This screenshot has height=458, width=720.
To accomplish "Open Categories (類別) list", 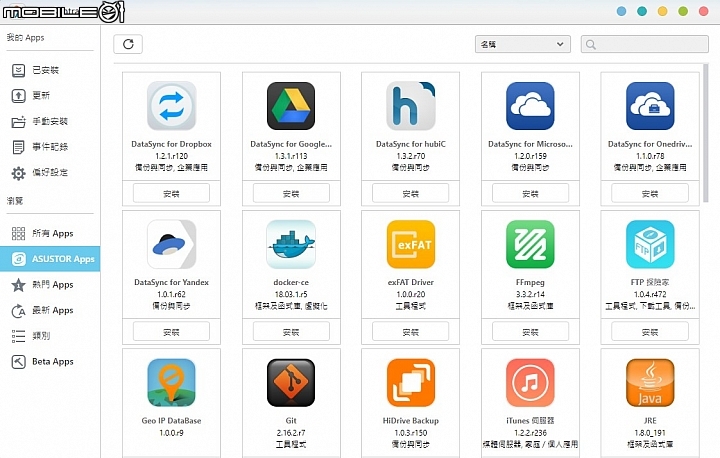I will [50, 336].
